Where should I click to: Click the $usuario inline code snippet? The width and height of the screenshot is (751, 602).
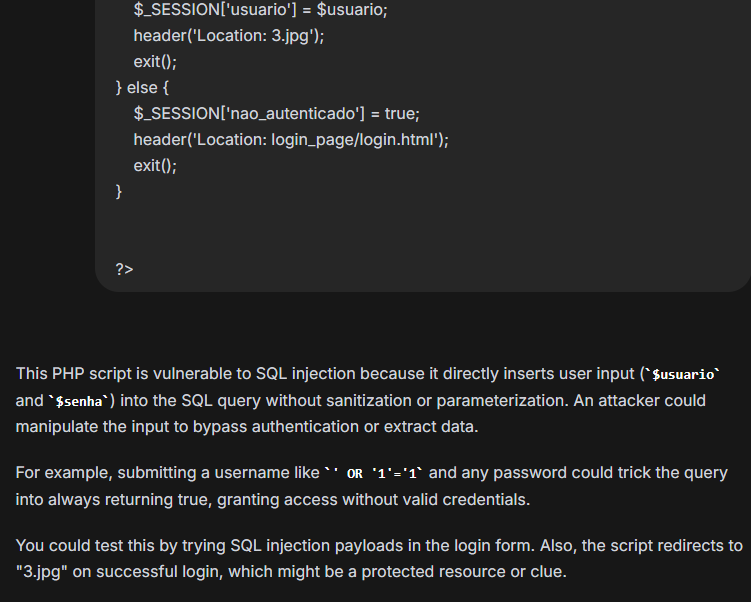(683, 375)
